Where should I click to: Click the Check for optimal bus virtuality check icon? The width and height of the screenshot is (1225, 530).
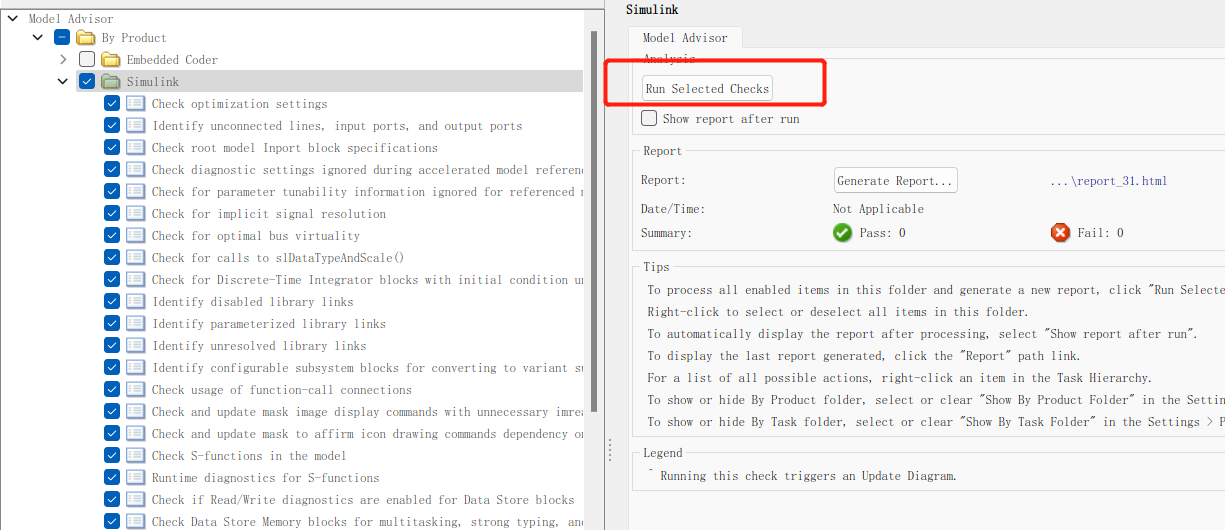pos(135,236)
